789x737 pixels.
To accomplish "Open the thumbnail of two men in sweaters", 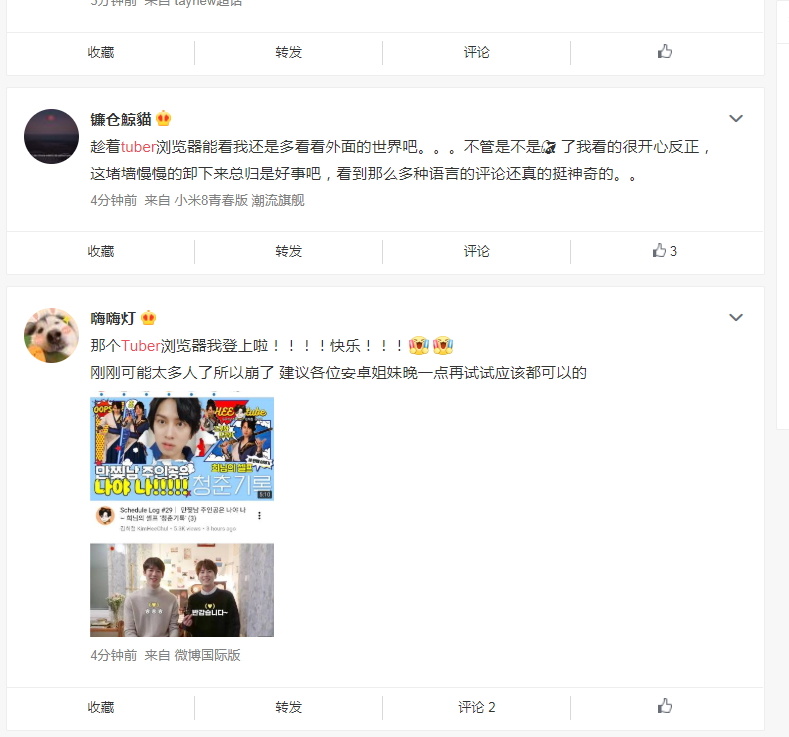I will pyautogui.click(x=182, y=590).
